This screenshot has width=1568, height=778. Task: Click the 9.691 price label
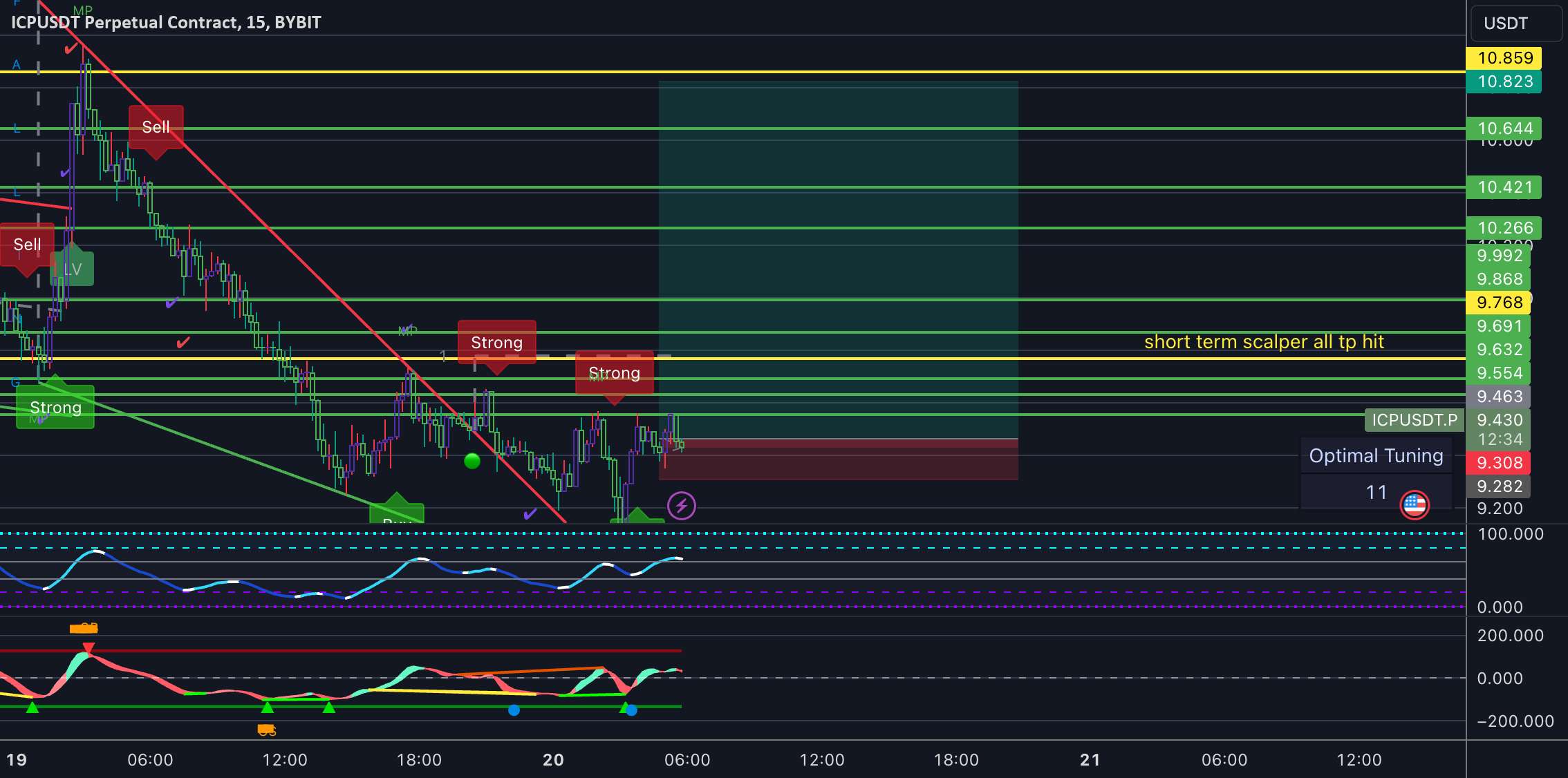click(1499, 326)
